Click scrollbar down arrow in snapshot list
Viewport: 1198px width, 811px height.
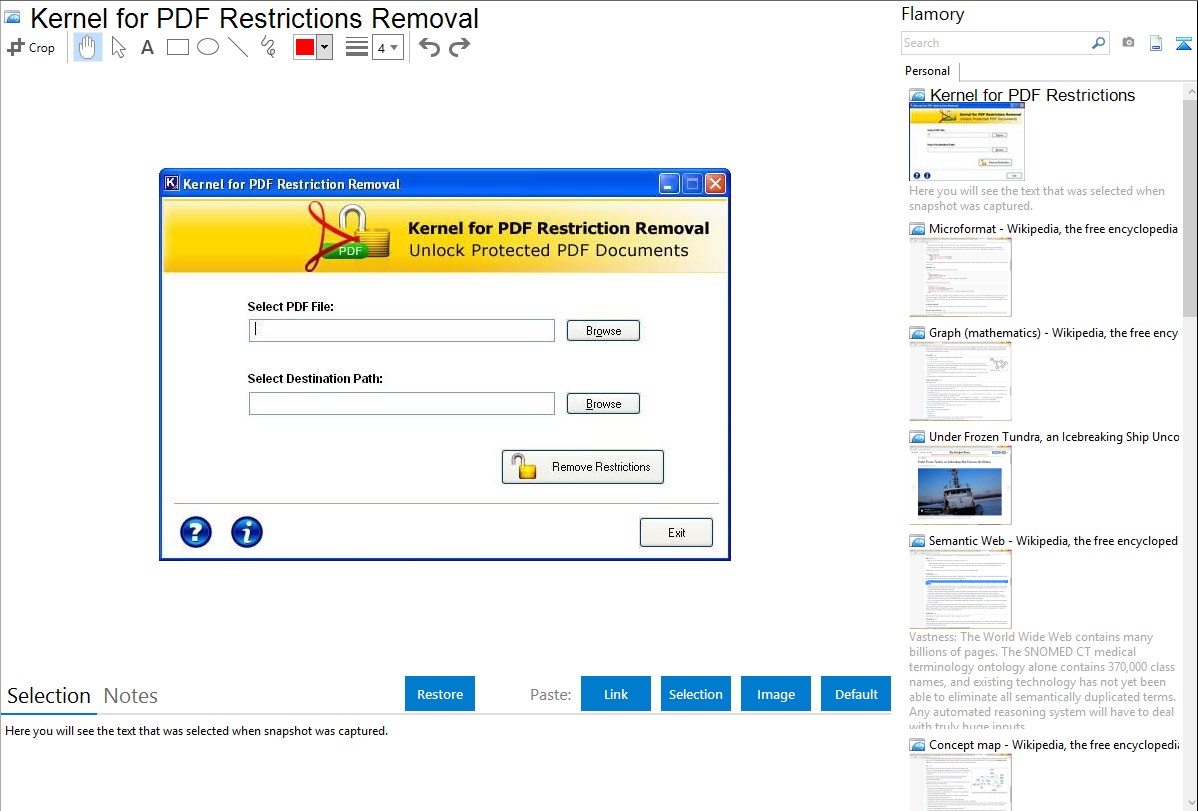tap(1190, 803)
